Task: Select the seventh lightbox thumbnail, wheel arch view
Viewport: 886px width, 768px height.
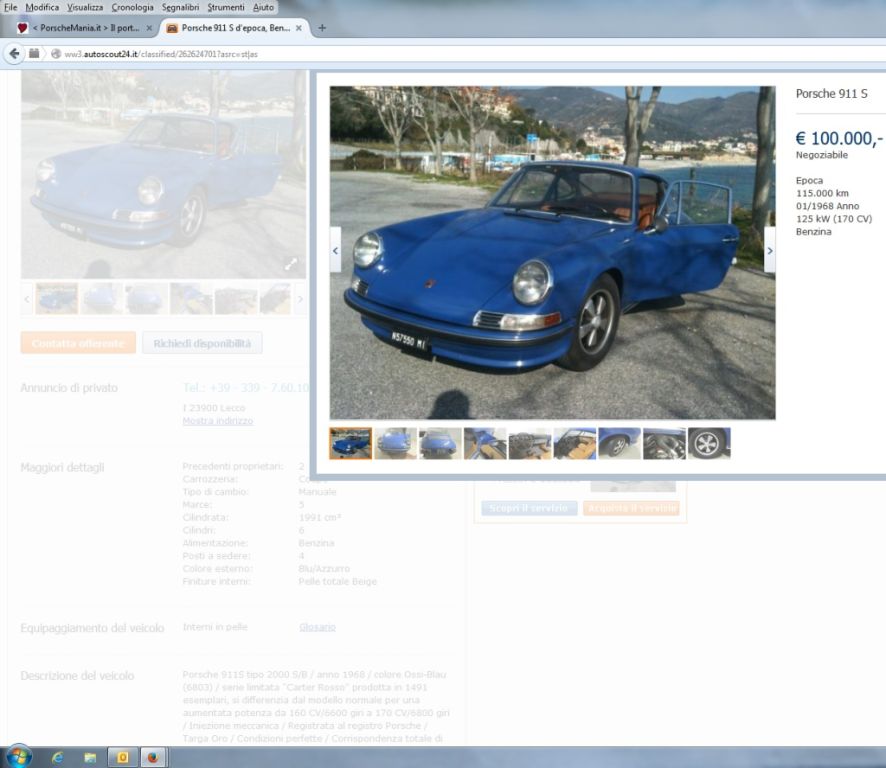Action: click(x=619, y=443)
